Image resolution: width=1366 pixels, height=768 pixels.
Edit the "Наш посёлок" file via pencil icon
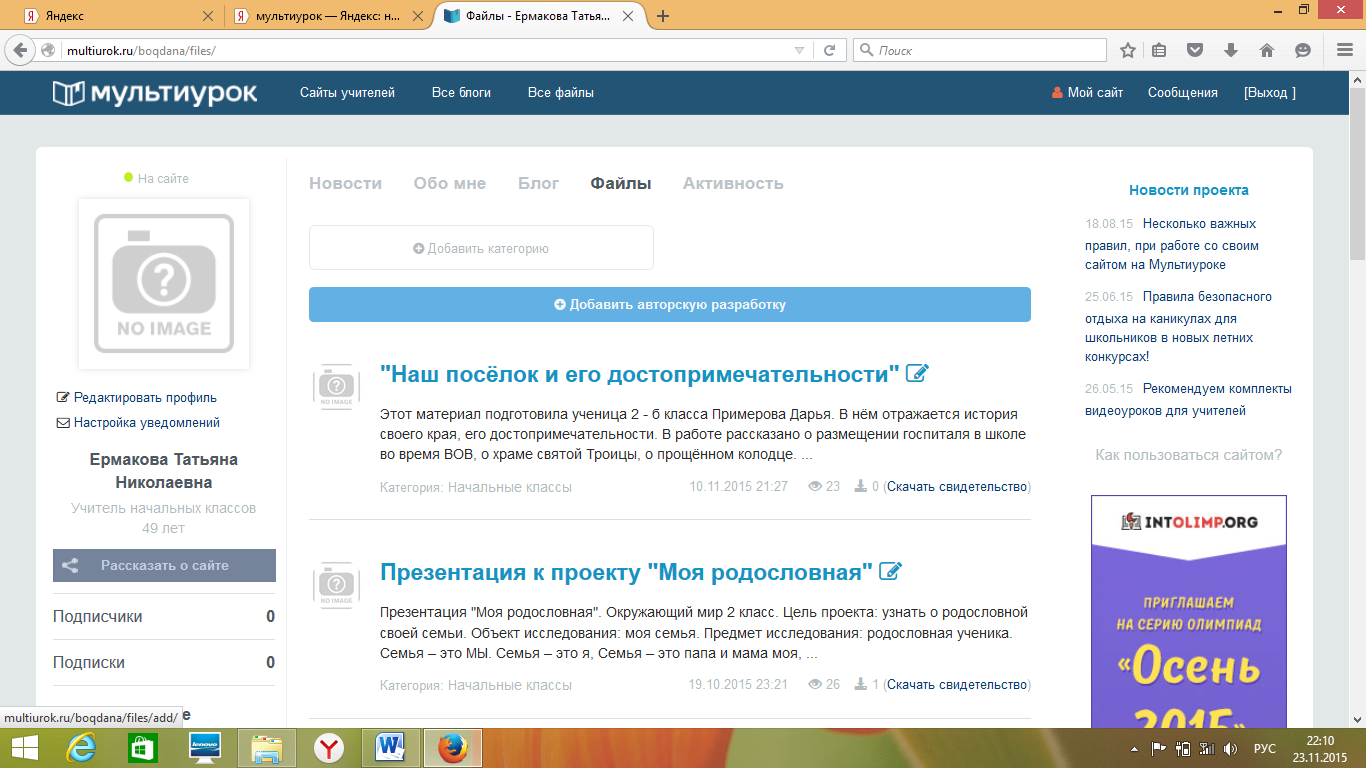[917, 373]
